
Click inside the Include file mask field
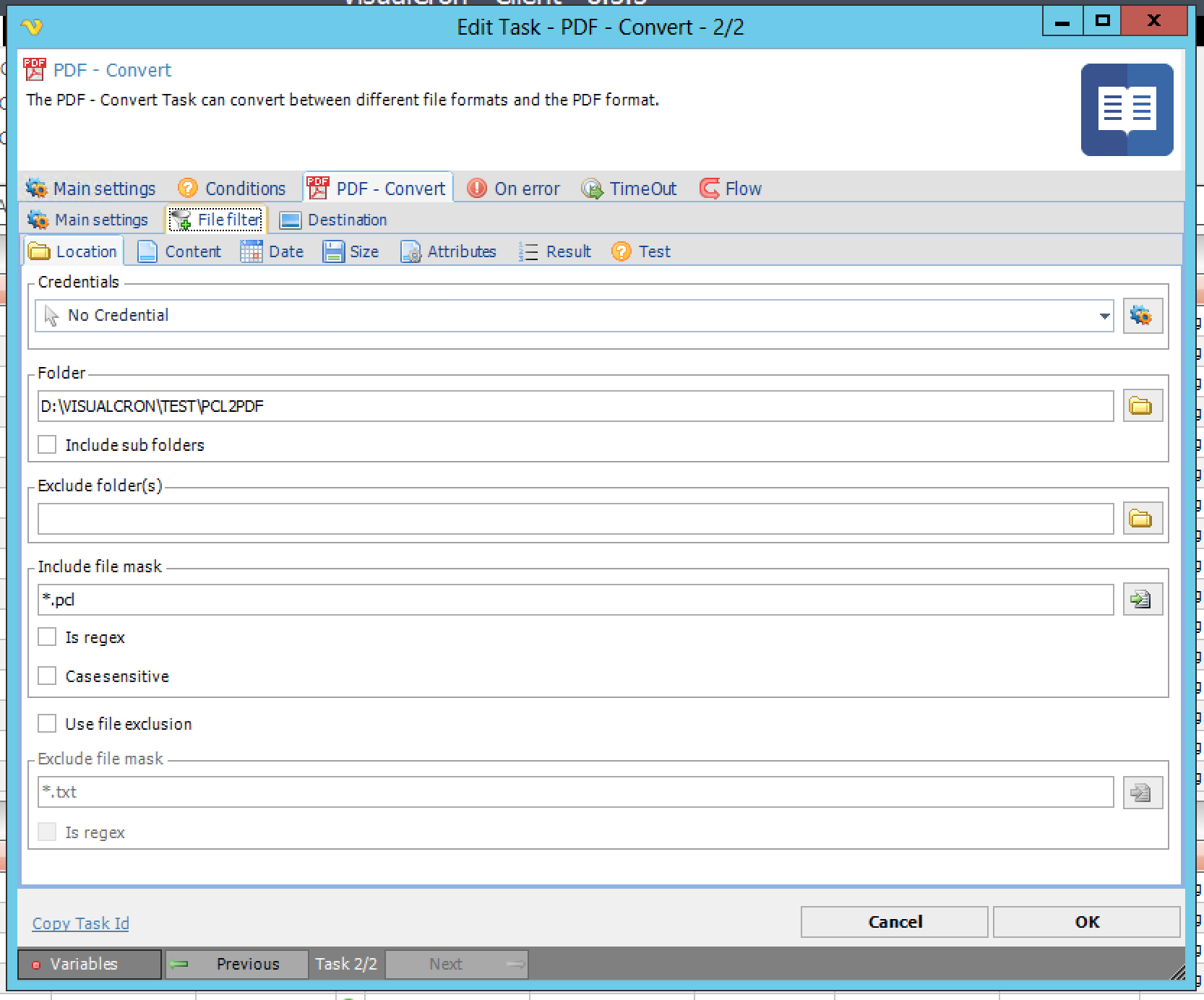pyautogui.click(x=575, y=600)
